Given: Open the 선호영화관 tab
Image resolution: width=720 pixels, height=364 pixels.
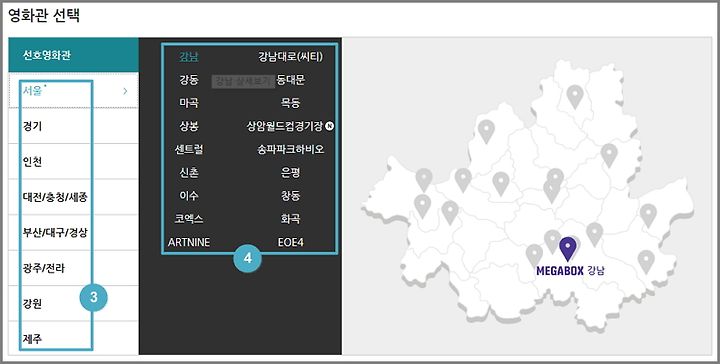Looking at the screenshot, I should pyautogui.click(x=73, y=55).
